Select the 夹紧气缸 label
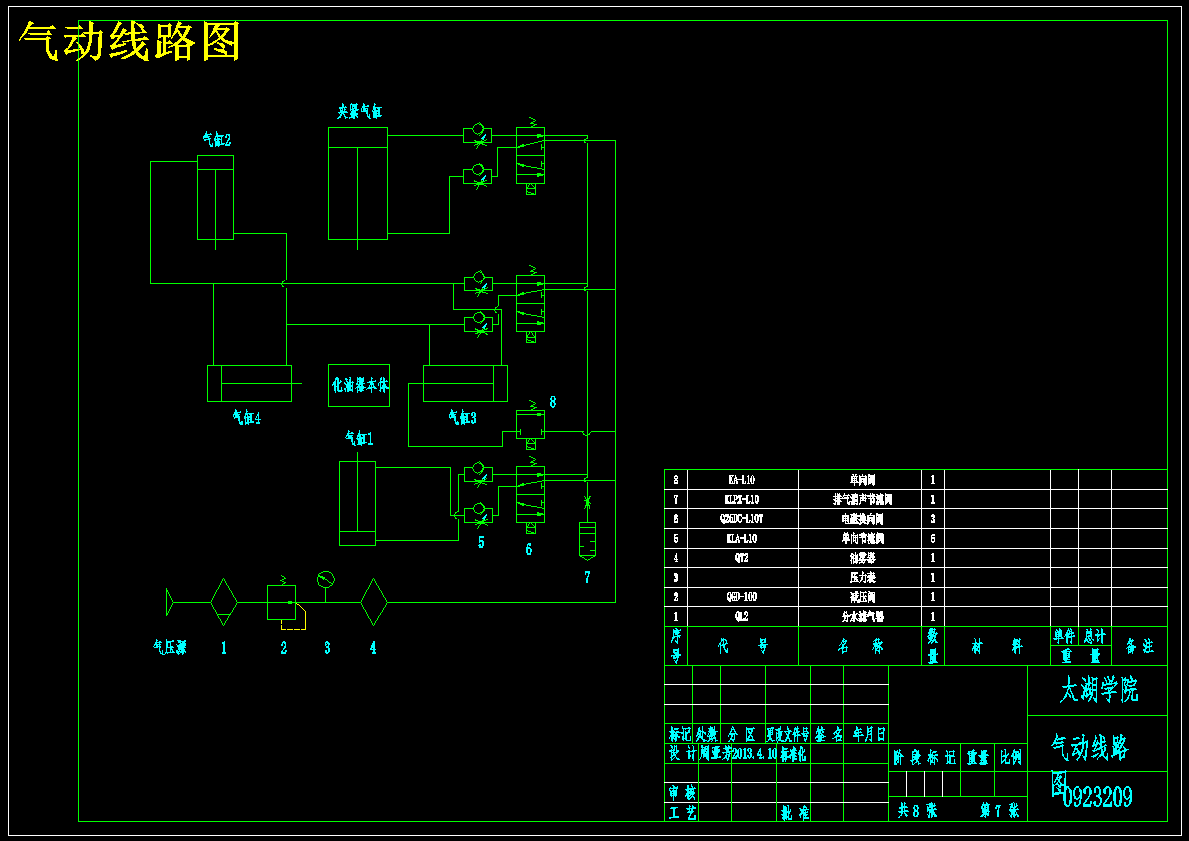The height and width of the screenshot is (841, 1189). point(359,111)
